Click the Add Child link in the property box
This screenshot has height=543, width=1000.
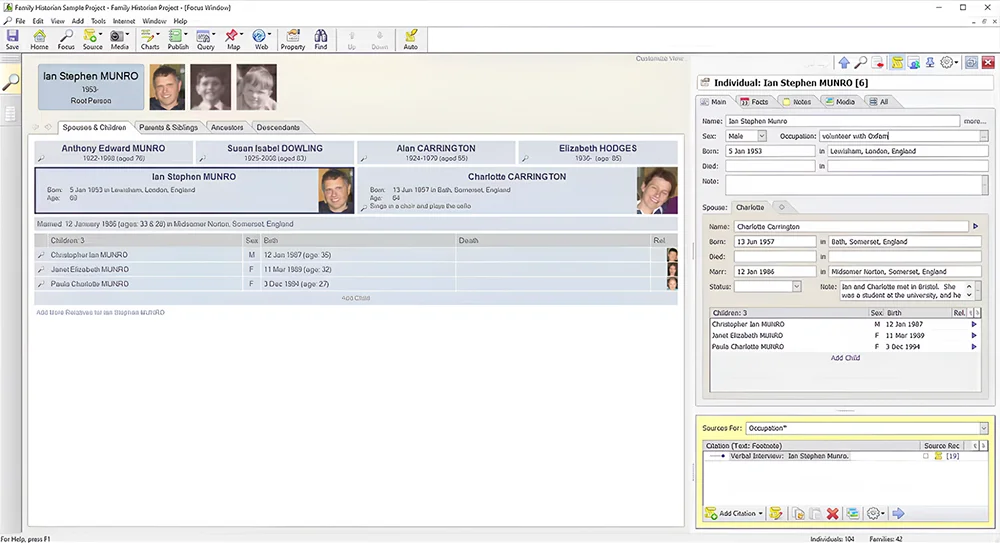[x=845, y=358]
